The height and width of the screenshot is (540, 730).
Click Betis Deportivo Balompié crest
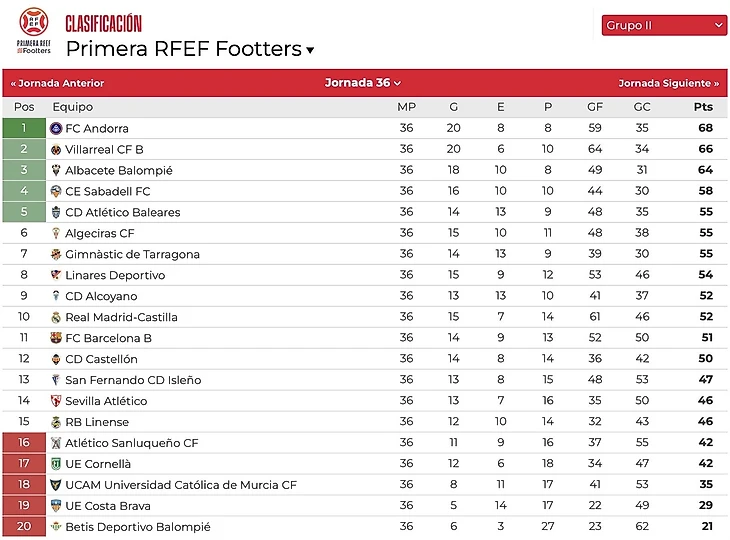click(56, 526)
